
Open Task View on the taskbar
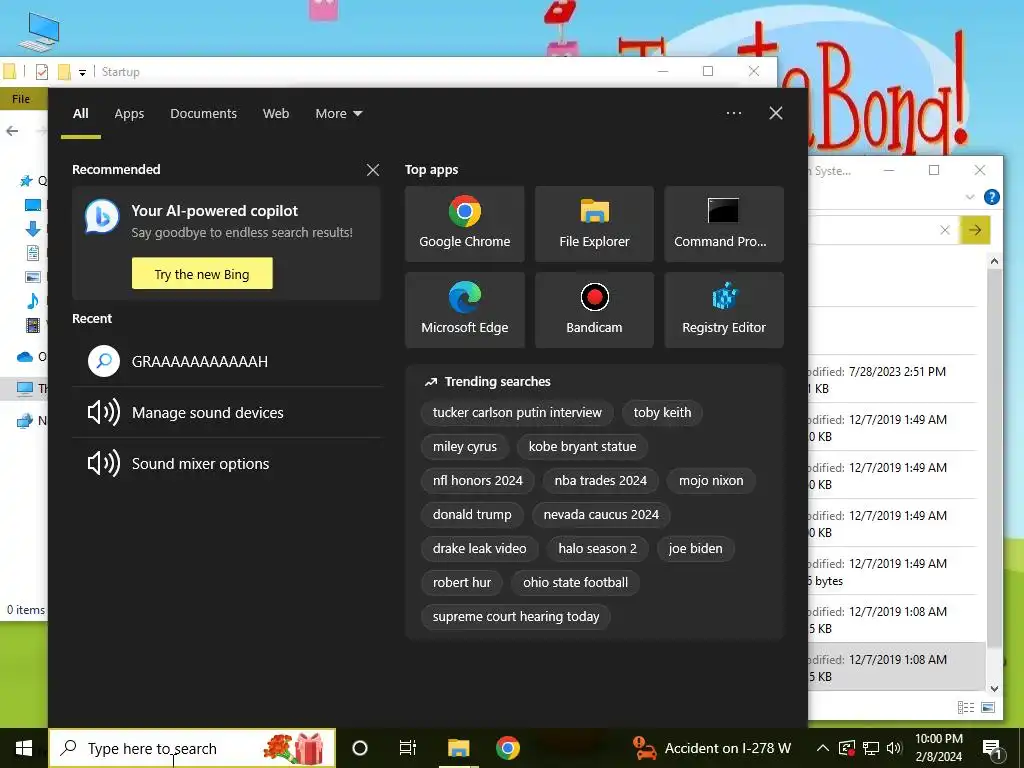click(x=408, y=748)
